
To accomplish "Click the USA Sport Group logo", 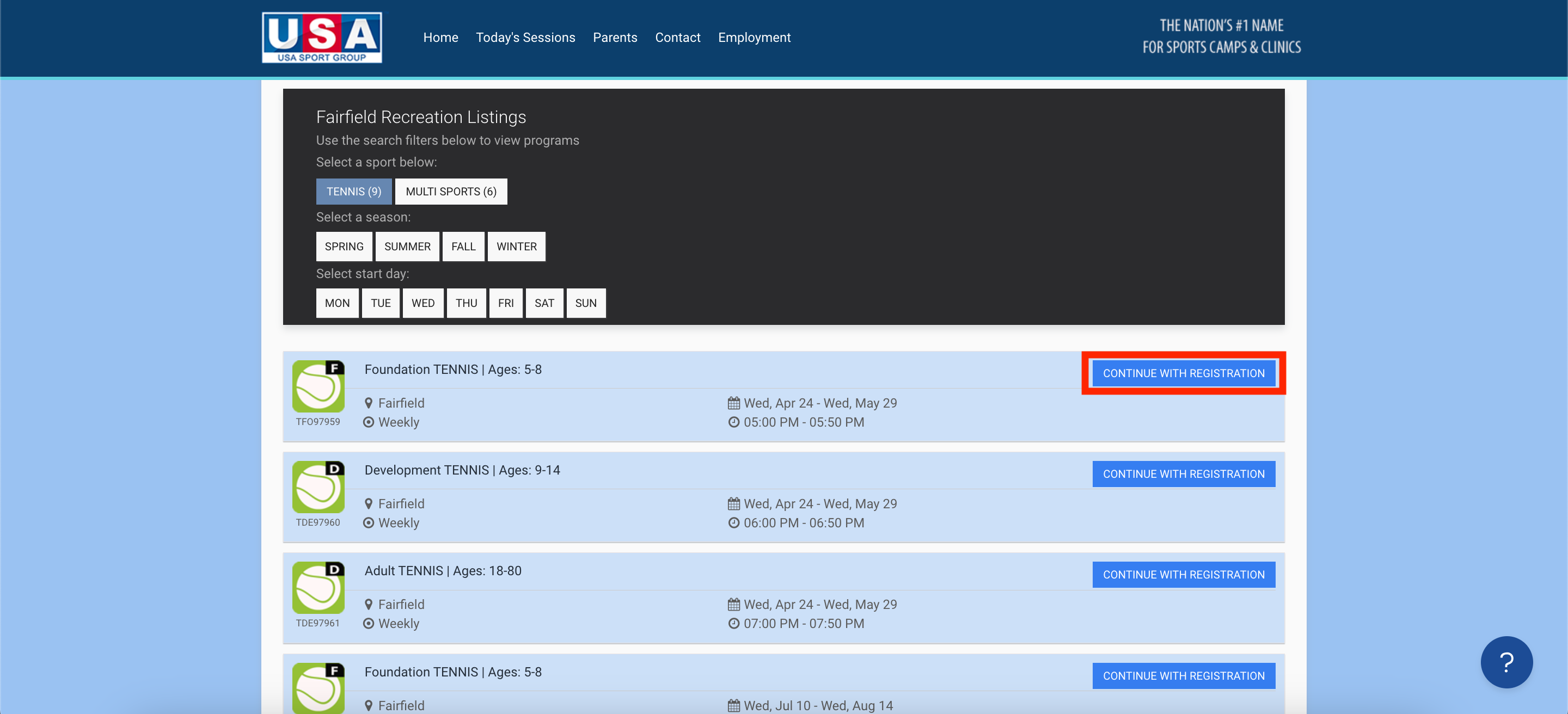I will 321,38.
